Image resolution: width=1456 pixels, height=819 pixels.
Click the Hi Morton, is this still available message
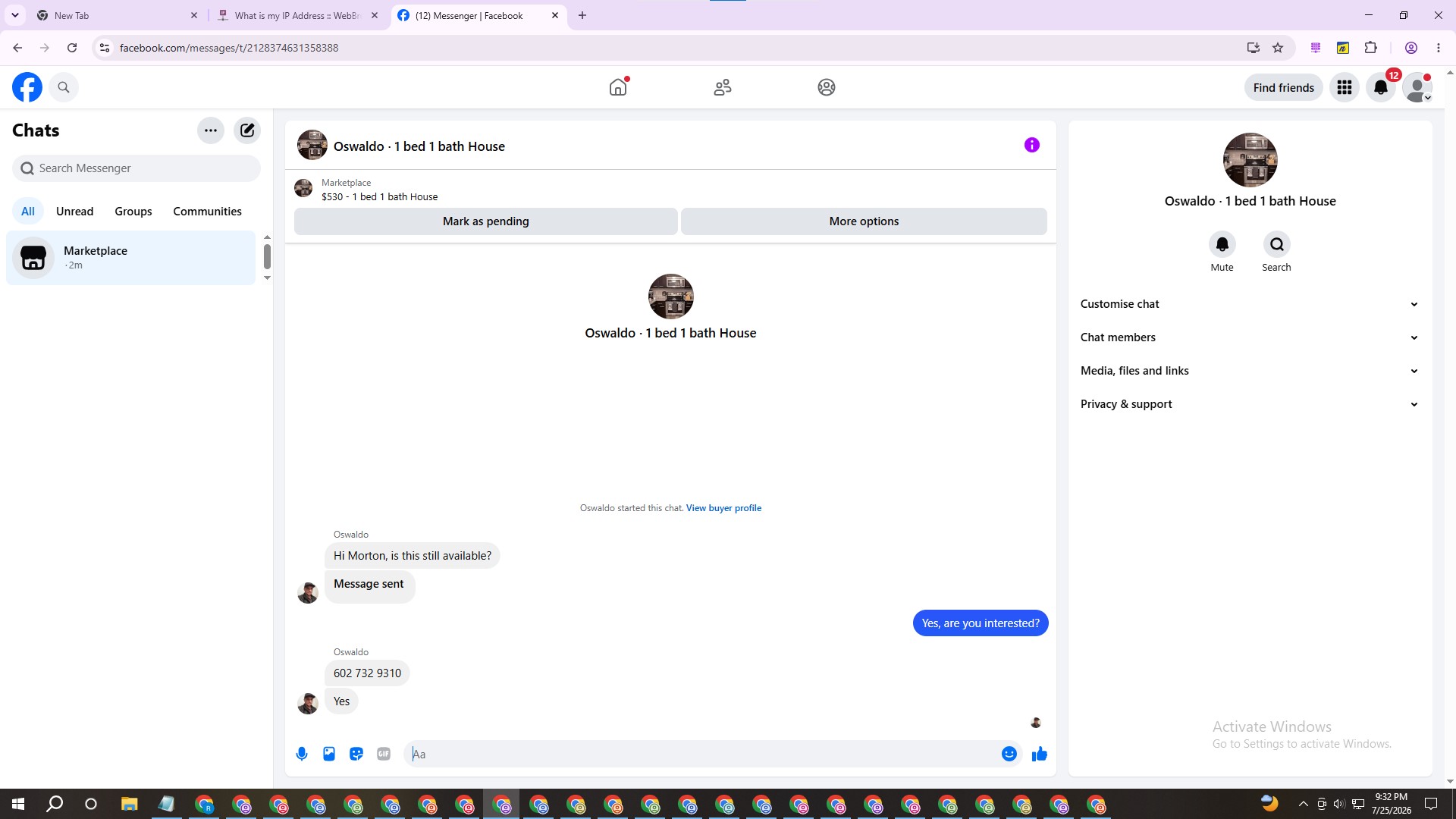412,556
